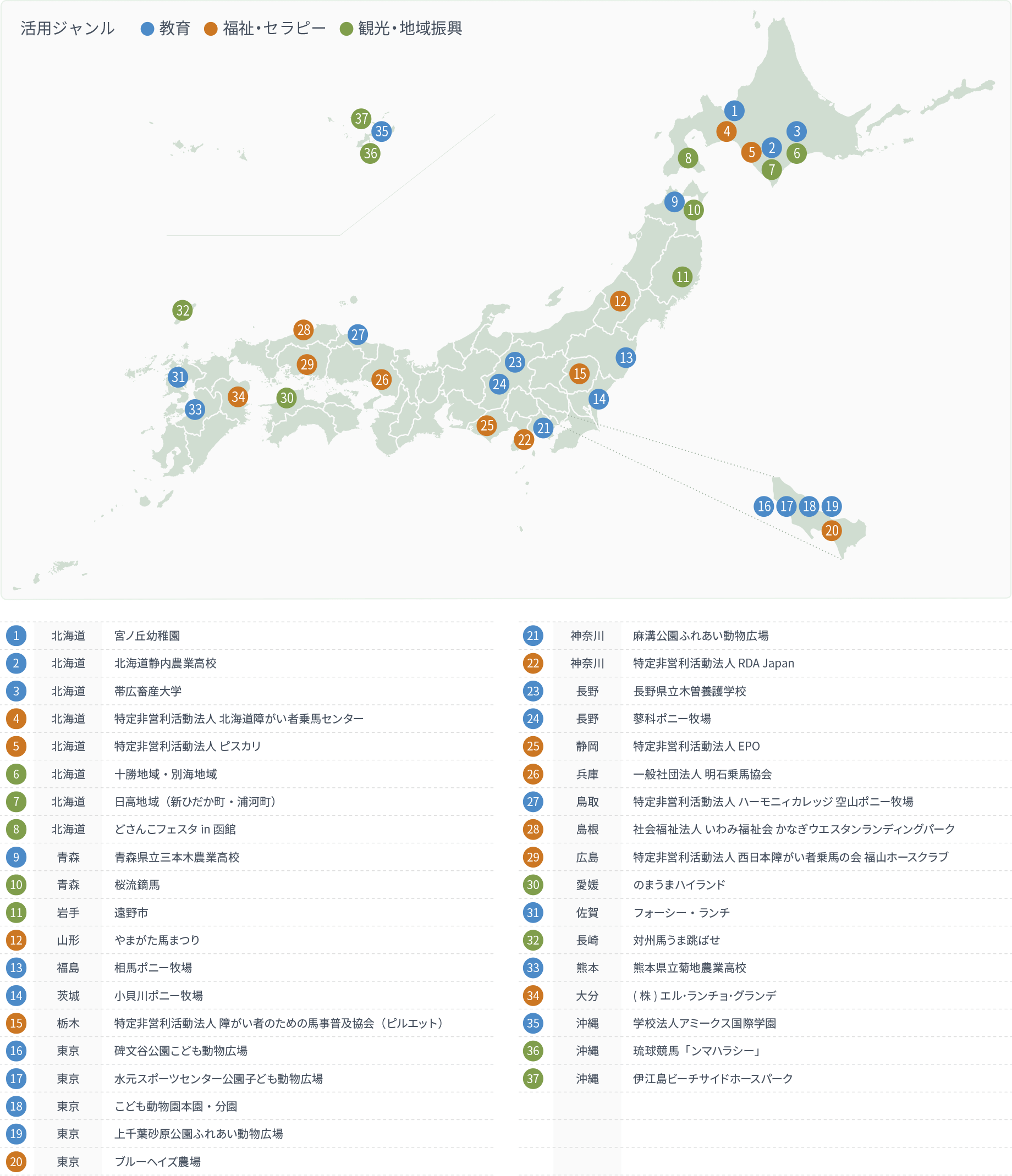Select blue map marker 3
1012x1176 pixels.
click(x=797, y=132)
